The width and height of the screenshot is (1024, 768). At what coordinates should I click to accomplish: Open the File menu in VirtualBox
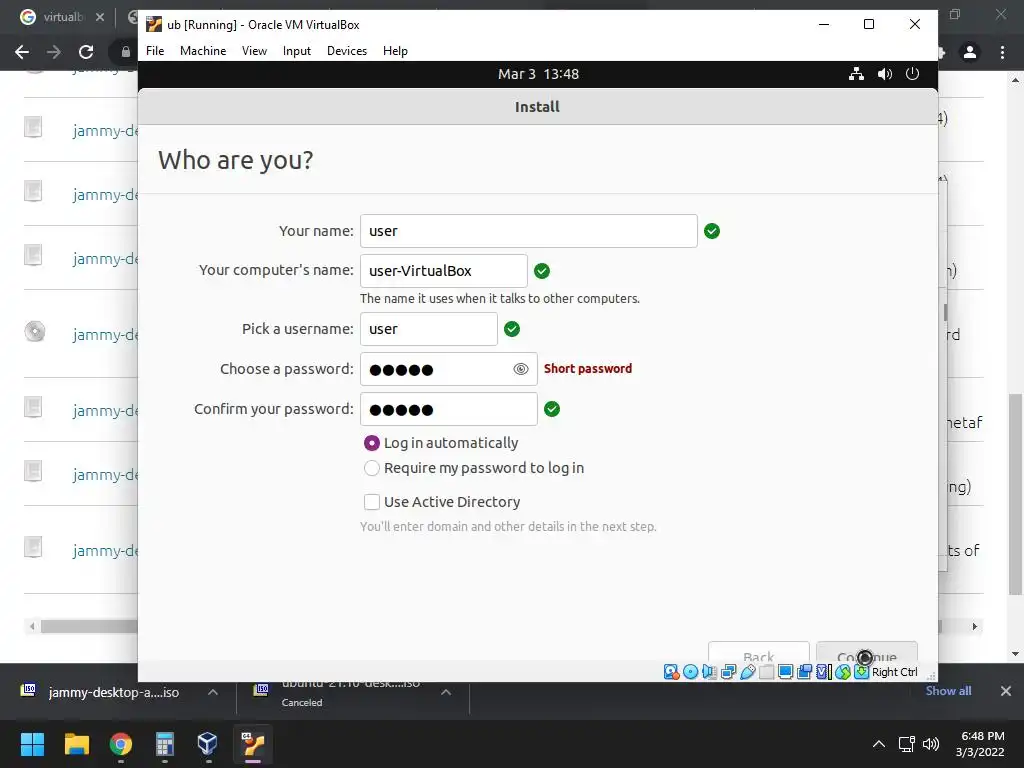click(x=155, y=51)
